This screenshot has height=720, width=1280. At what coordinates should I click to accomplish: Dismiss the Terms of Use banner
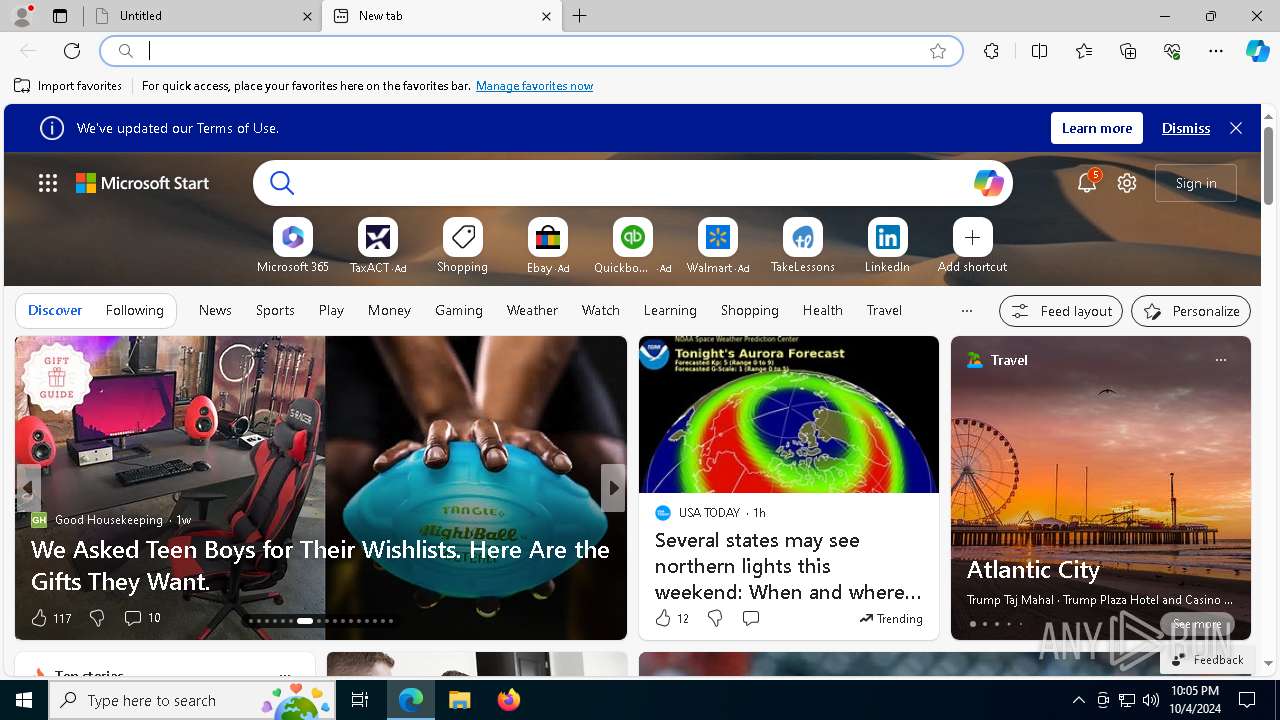tap(1186, 128)
